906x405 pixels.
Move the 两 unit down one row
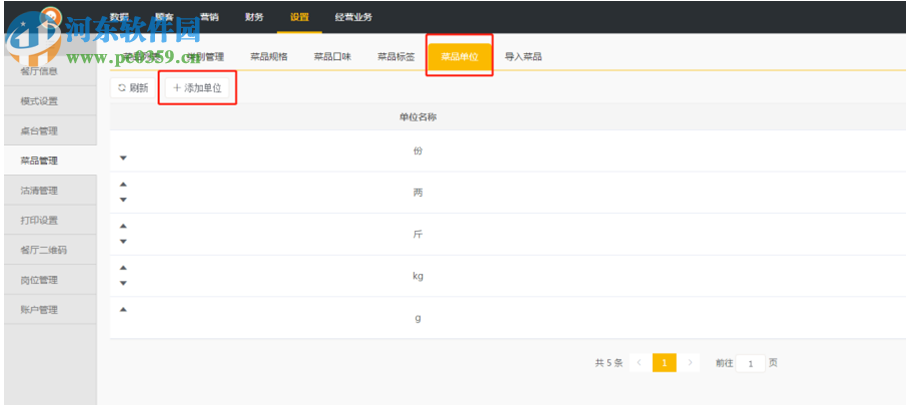pyautogui.click(x=123, y=200)
